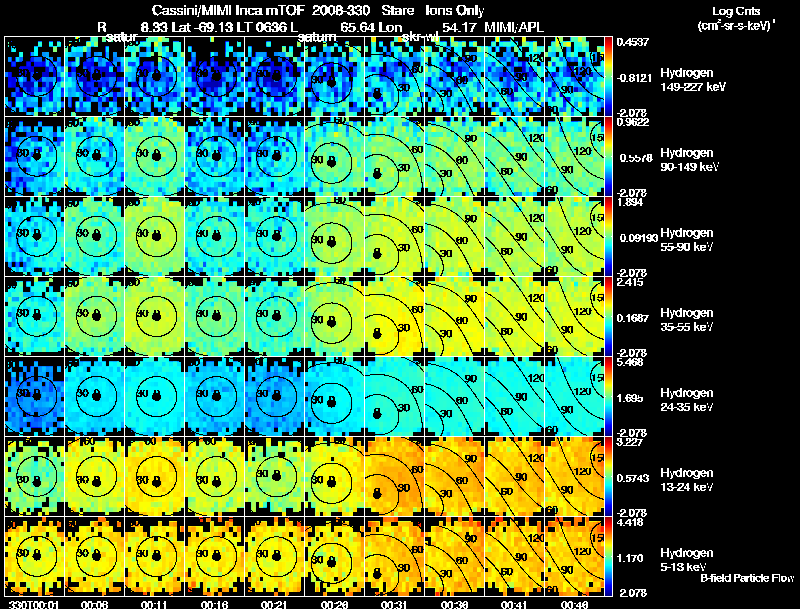The width and height of the screenshot is (800, 609).
Task: Click the 'Lat -69.13' header value
Action: (x=204, y=27)
